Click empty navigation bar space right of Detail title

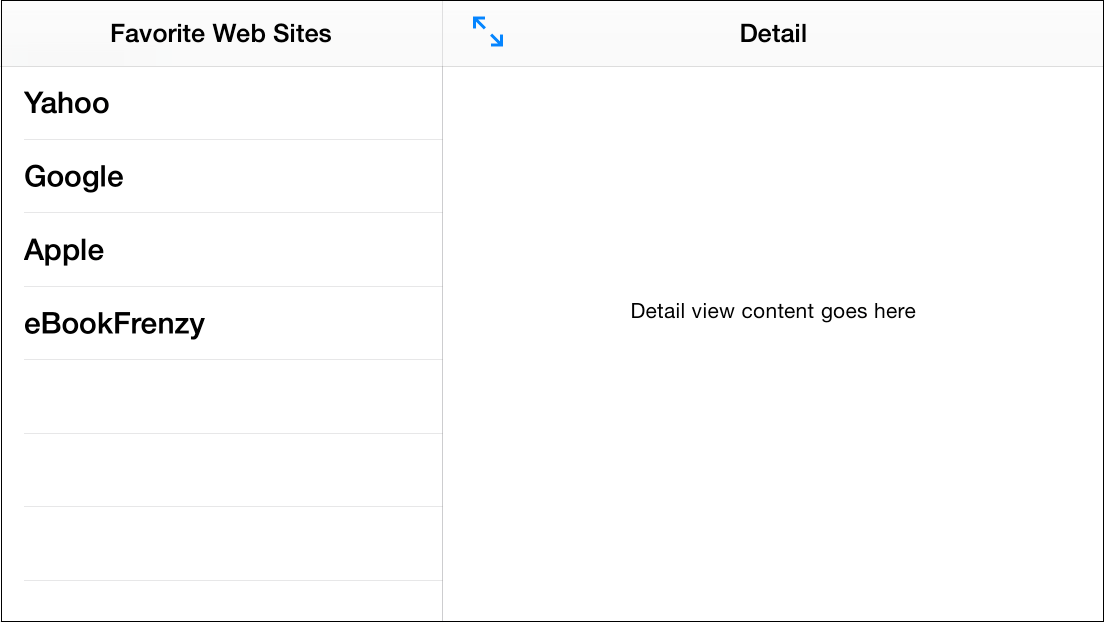point(950,33)
